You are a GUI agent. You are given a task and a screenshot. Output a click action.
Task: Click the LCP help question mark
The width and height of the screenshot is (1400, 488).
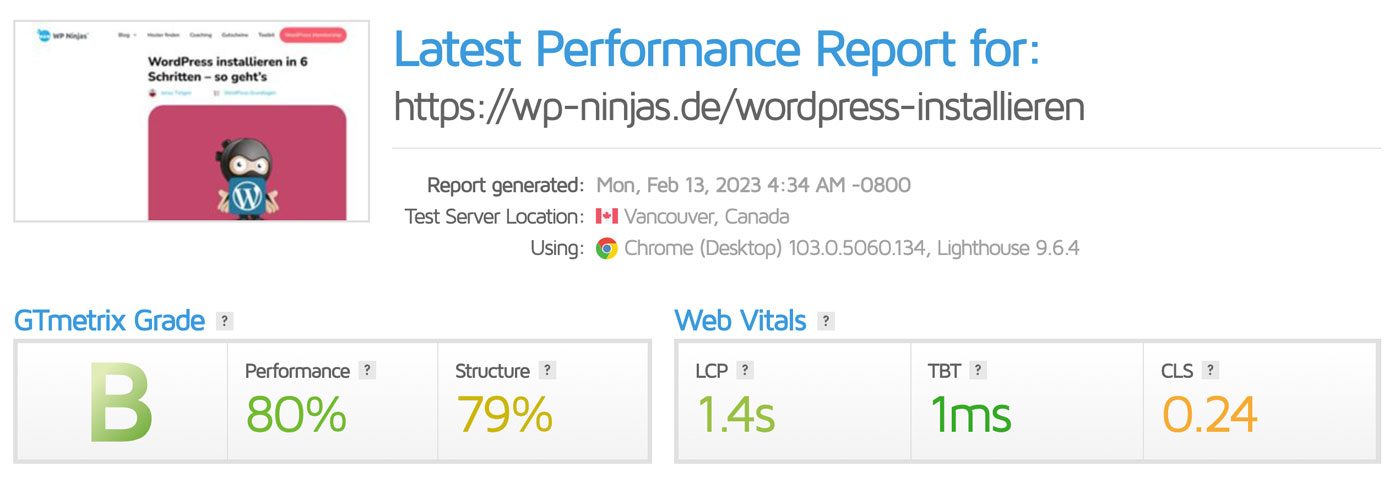pos(744,370)
